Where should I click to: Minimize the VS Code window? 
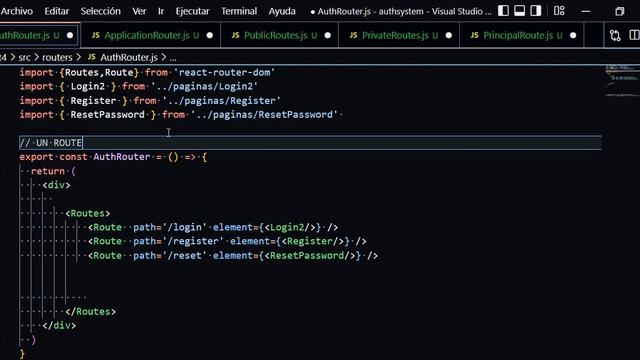click(586, 11)
